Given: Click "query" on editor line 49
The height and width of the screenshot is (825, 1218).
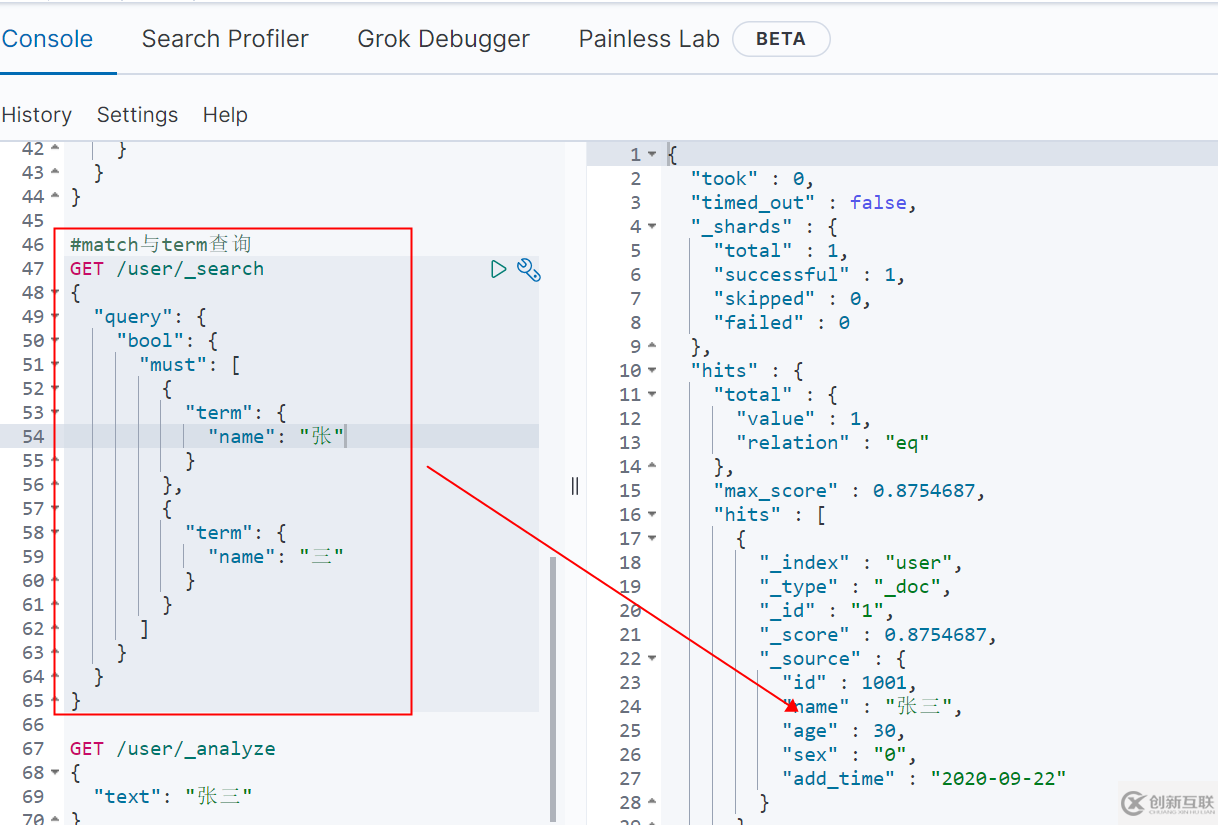Looking at the screenshot, I should click(x=133, y=317).
